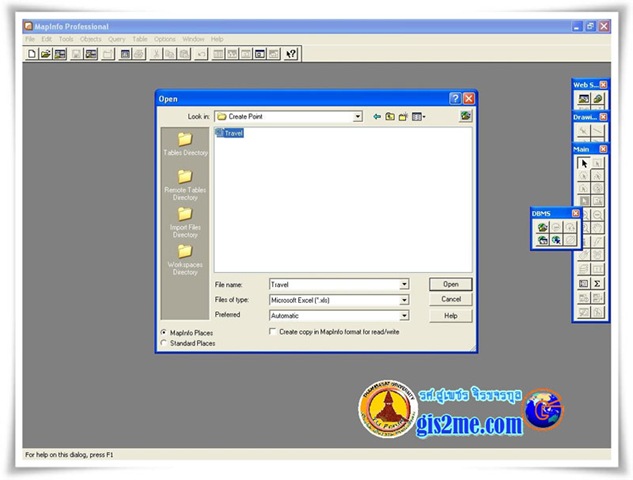Open the Tools menu
Viewport: 633px width, 480px height.
(x=66, y=39)
